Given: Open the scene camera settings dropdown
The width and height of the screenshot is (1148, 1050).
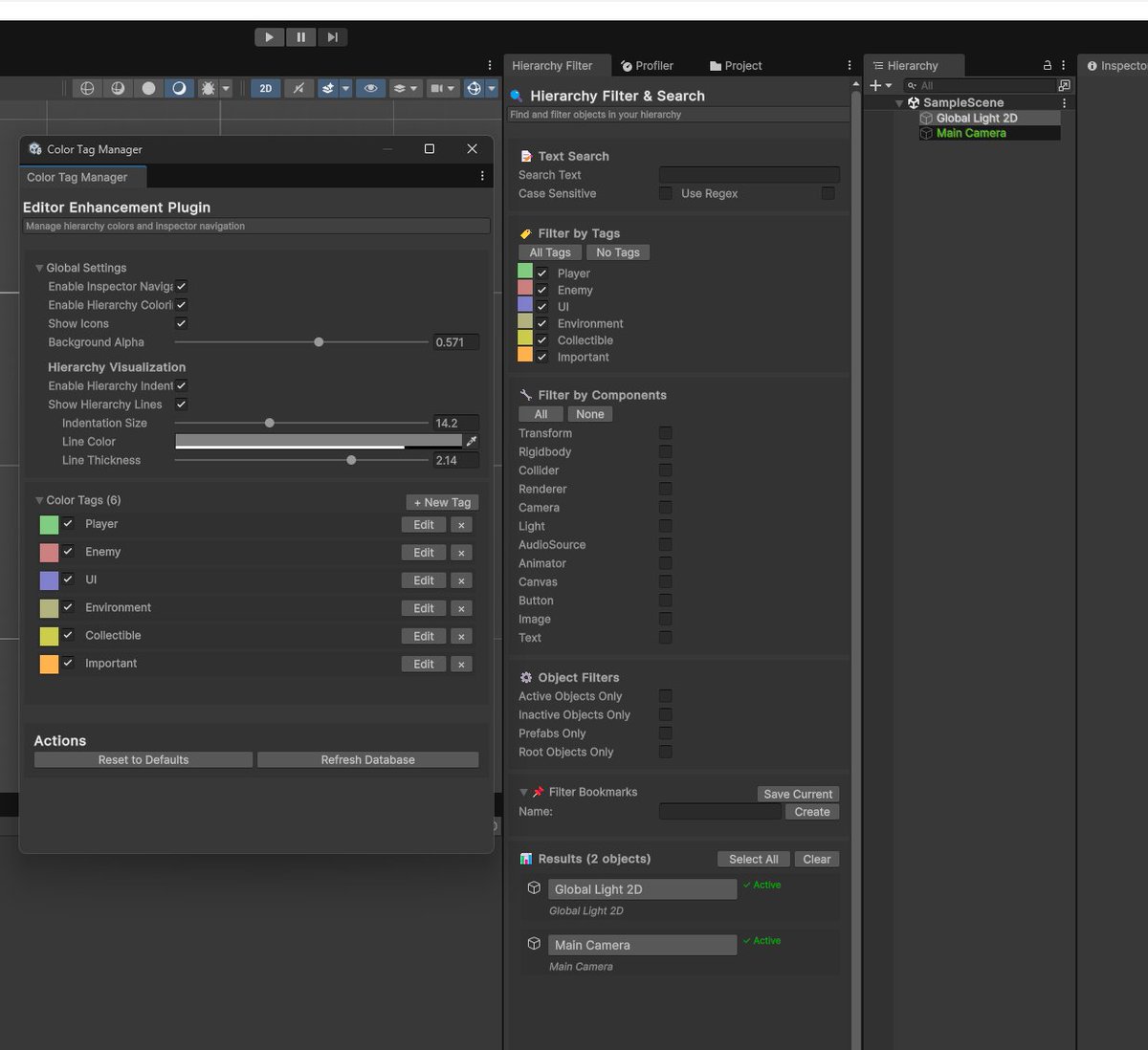Looking at the screenshot, I should coord(442,88).
